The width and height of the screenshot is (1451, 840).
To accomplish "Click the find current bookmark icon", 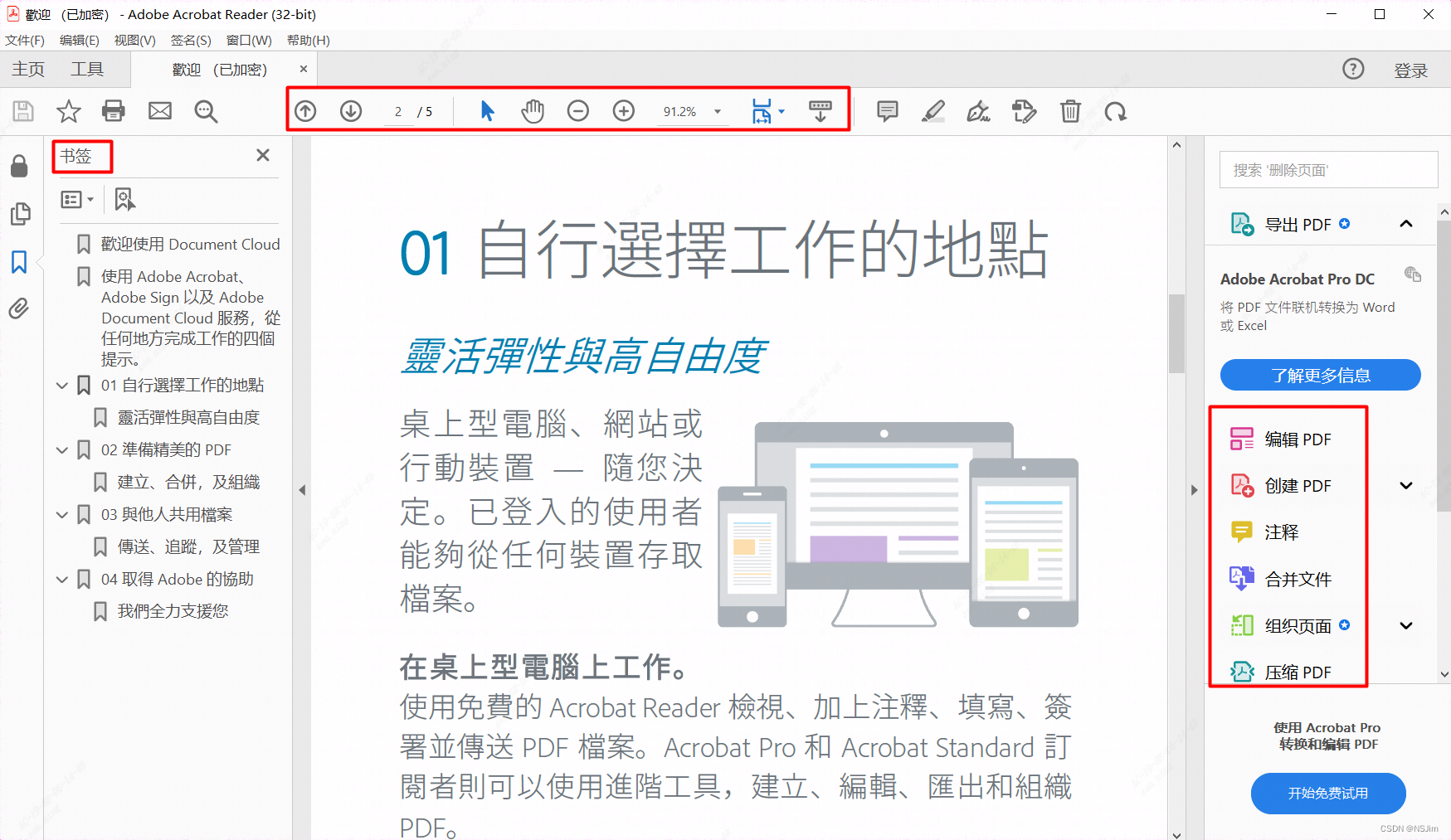I will click(x=124, y=199).
